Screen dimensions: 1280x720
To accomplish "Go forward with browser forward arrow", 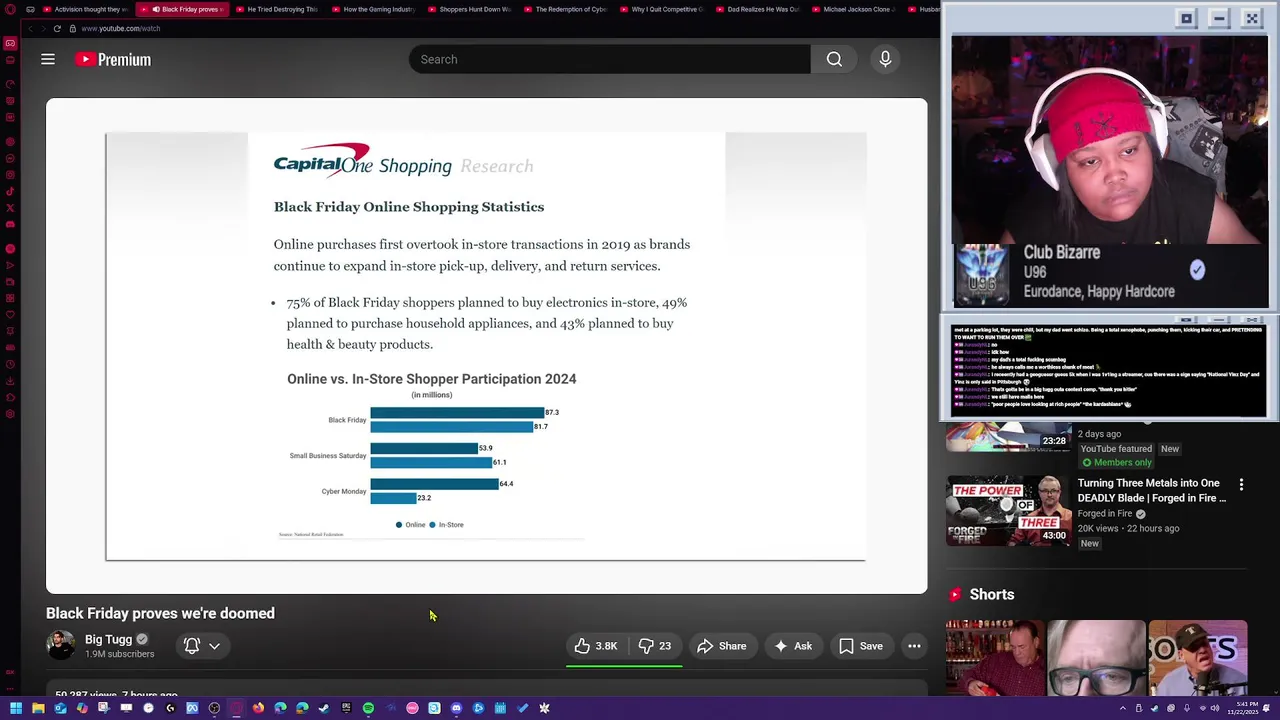I will pyautogui.click(x=43, y=28).
